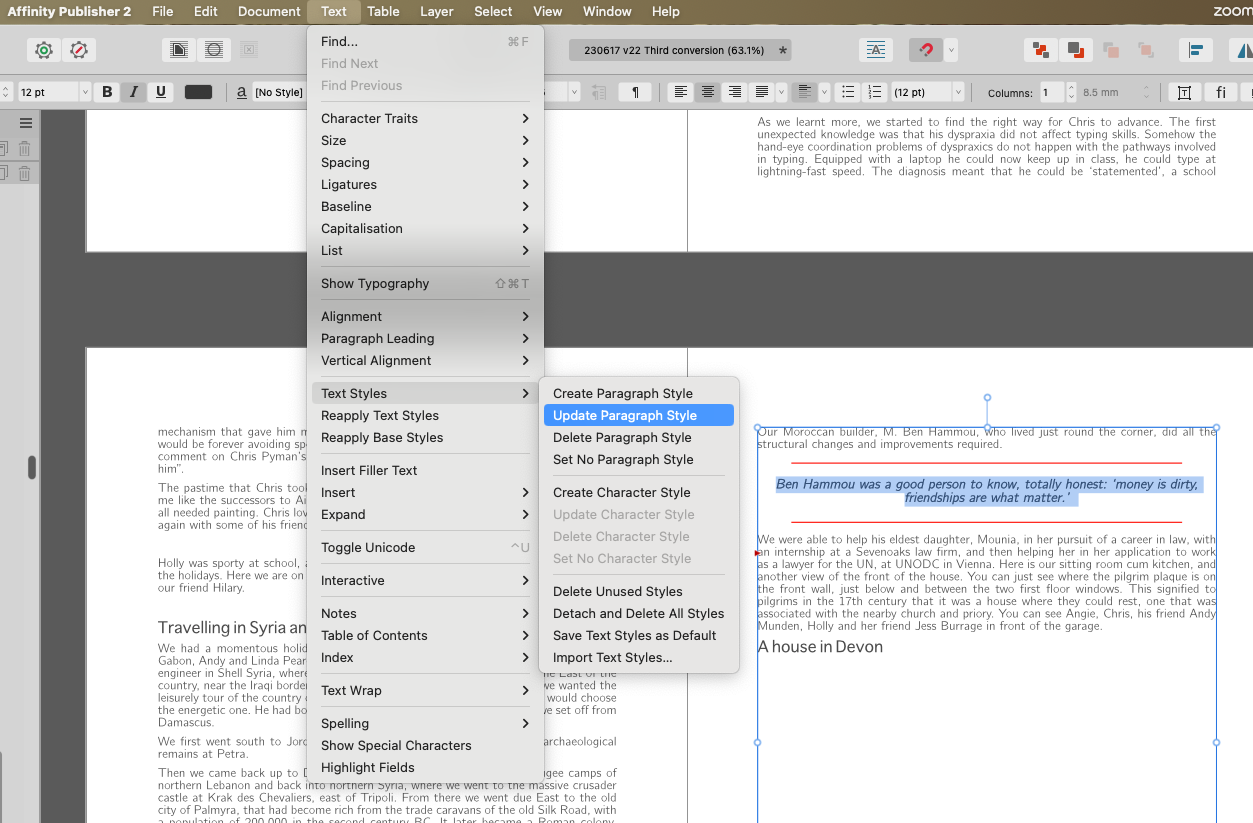Toggle italic formatting in the toolbar
Screen dimensions: 1253x823
(134, 92)
